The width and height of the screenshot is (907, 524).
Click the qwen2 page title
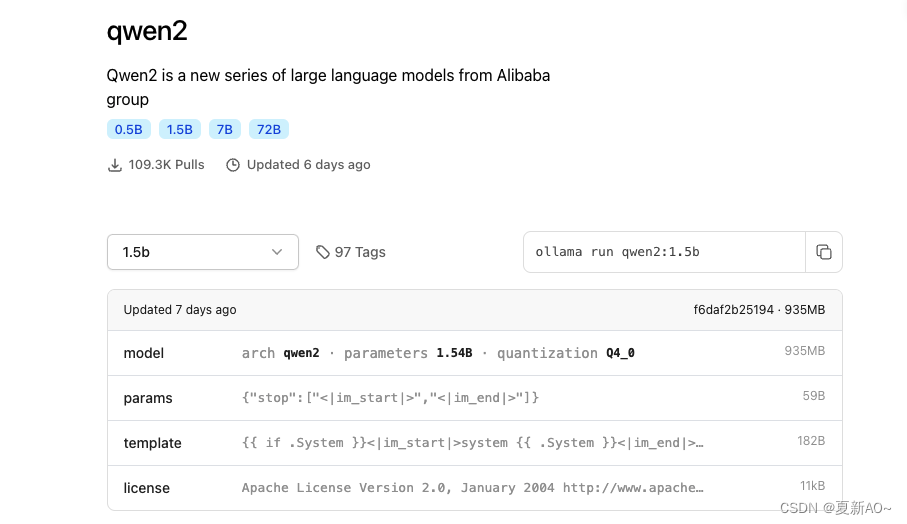(147, 31)
